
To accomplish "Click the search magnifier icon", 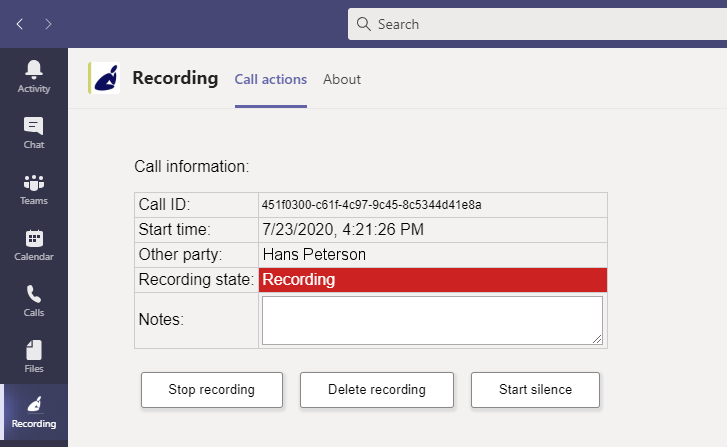I will [364, 24].
